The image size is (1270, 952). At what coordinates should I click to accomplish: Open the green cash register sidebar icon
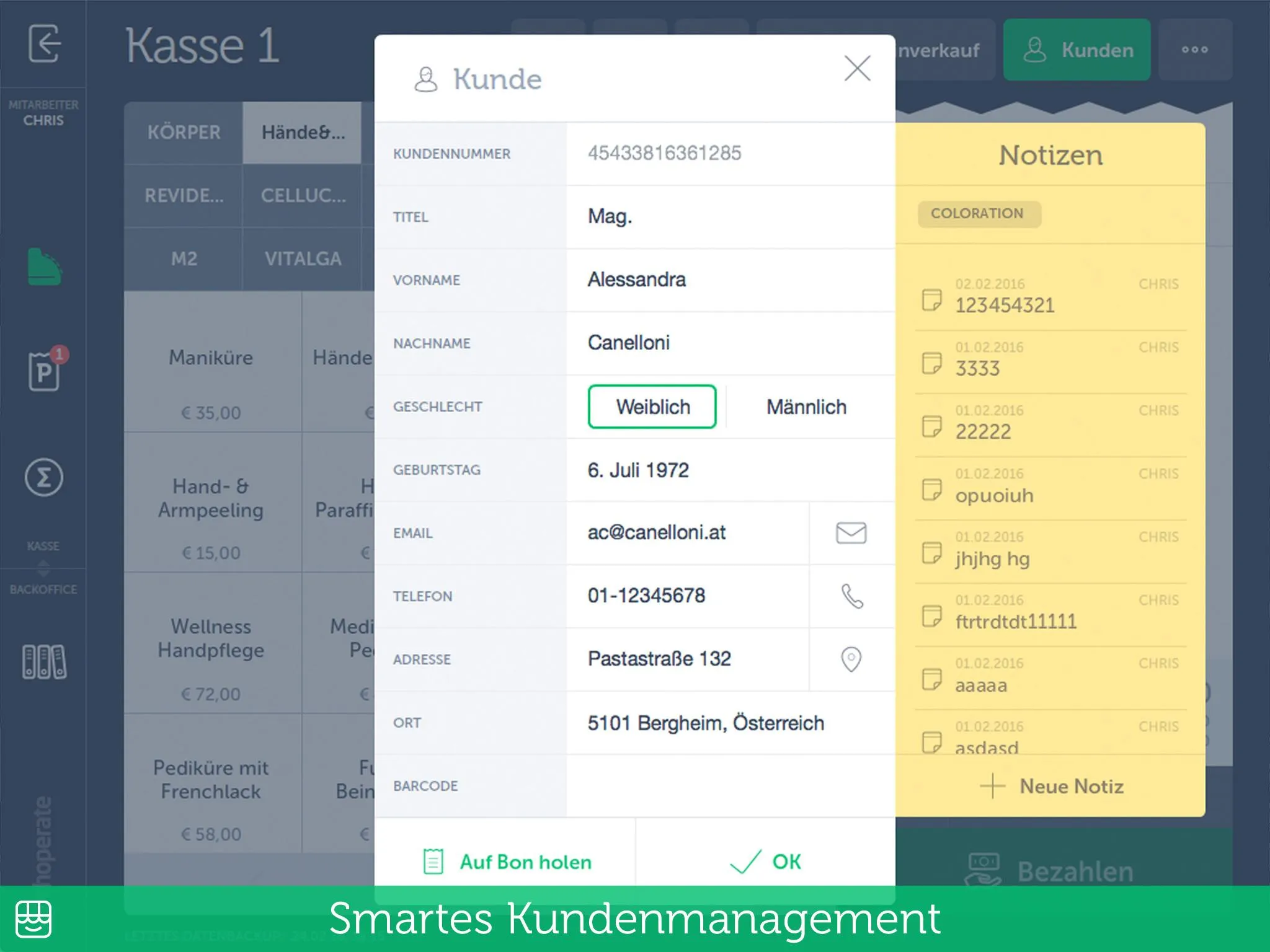pos(44,267)
